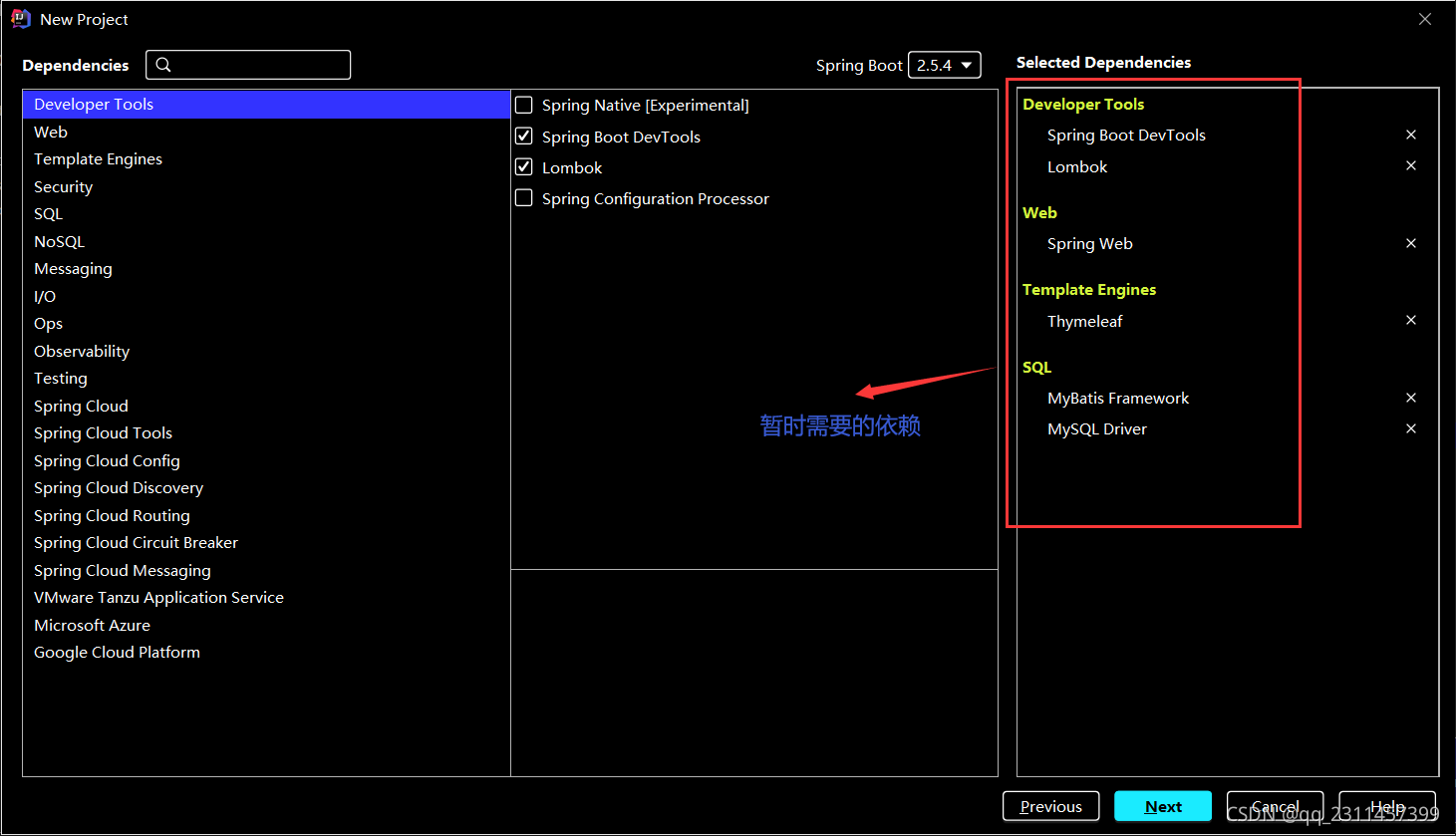
Task: Click the Next button
Action: click(1163, 806)
